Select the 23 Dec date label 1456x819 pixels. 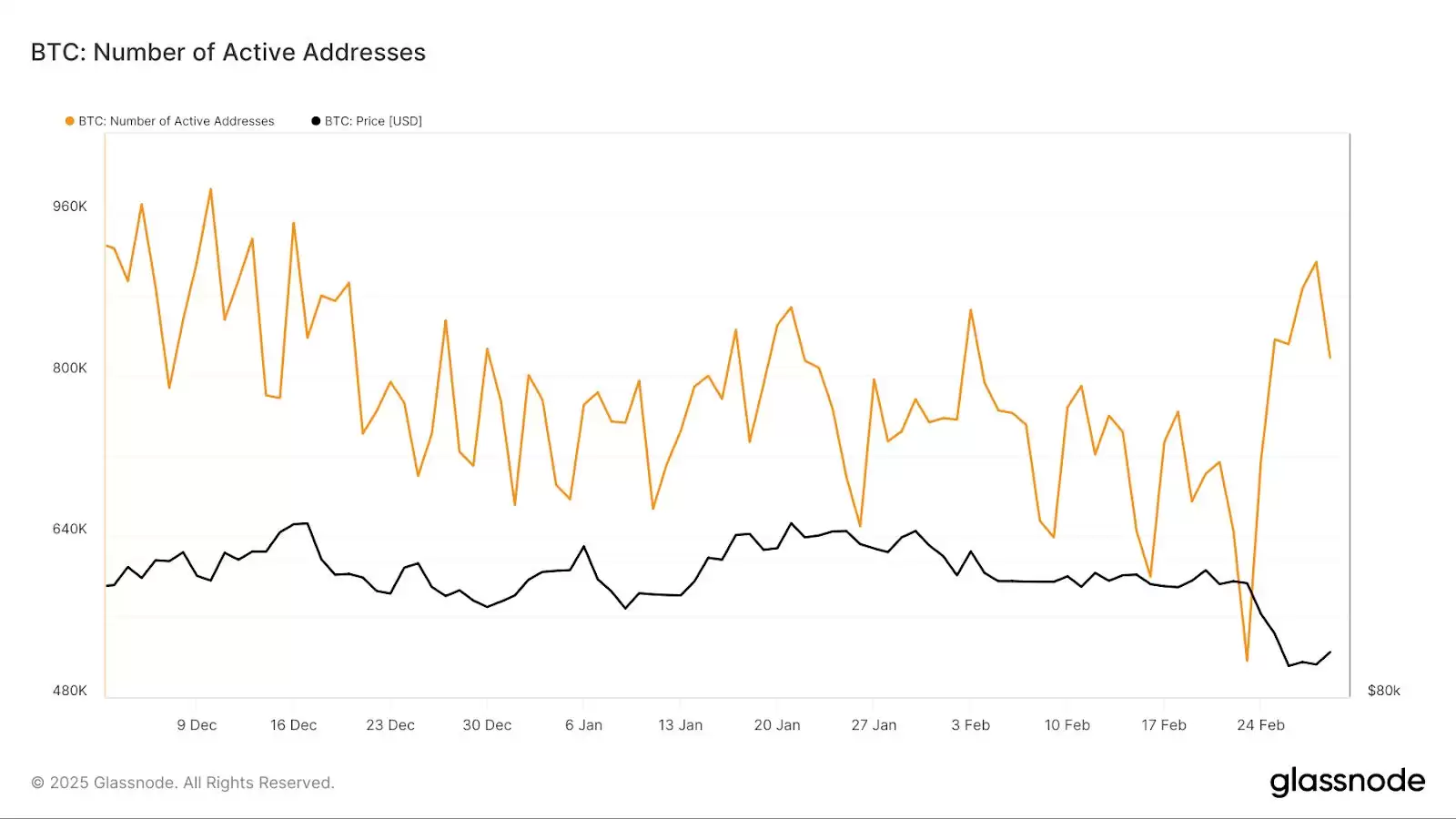pos(390,725)
